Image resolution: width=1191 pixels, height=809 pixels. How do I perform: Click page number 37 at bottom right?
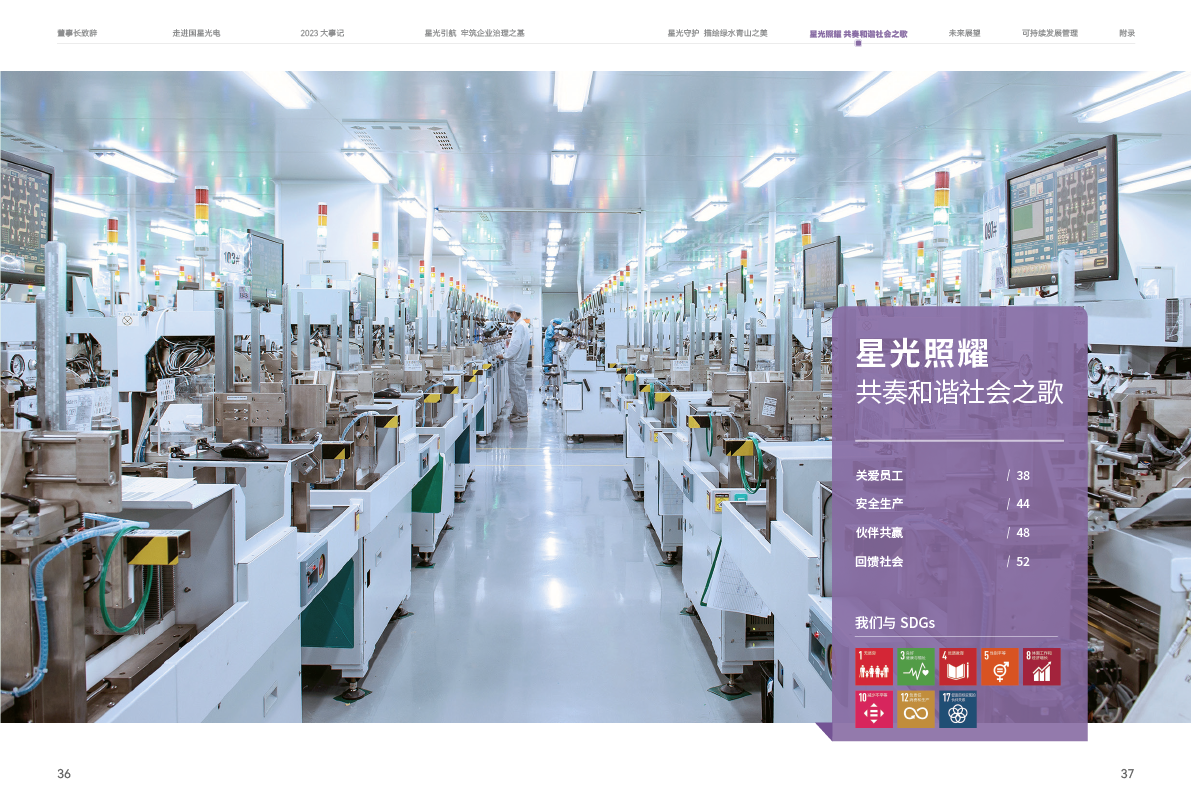click(x=1127, y=774)
